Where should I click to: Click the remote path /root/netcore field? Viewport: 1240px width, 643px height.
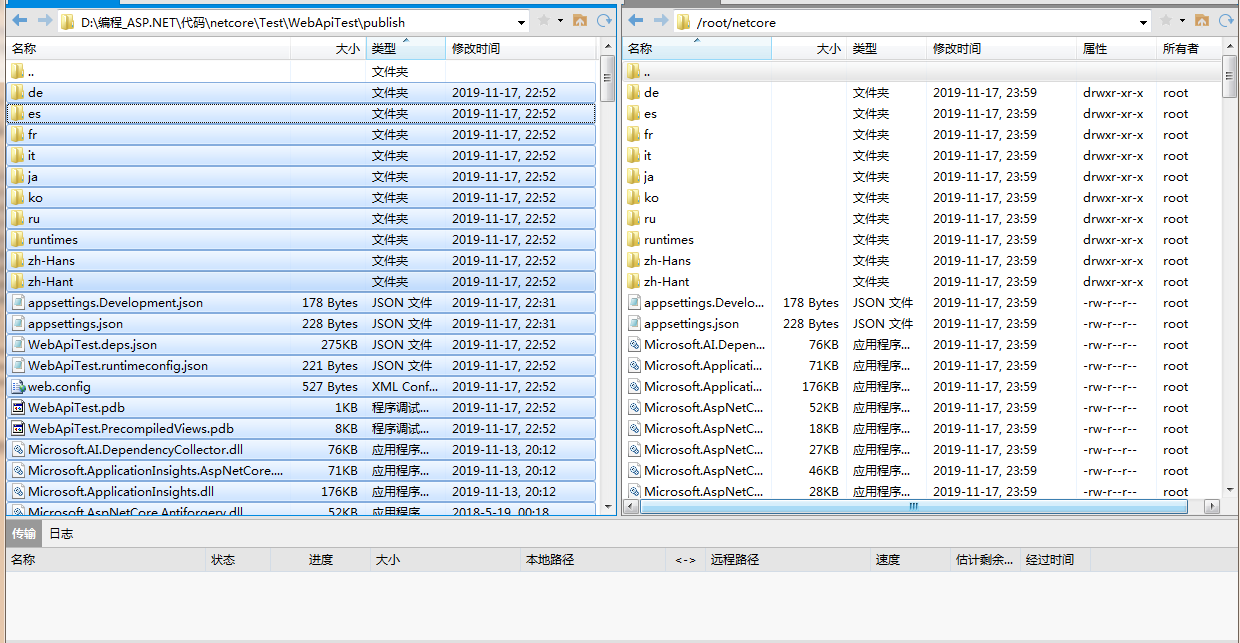(912, 22)
